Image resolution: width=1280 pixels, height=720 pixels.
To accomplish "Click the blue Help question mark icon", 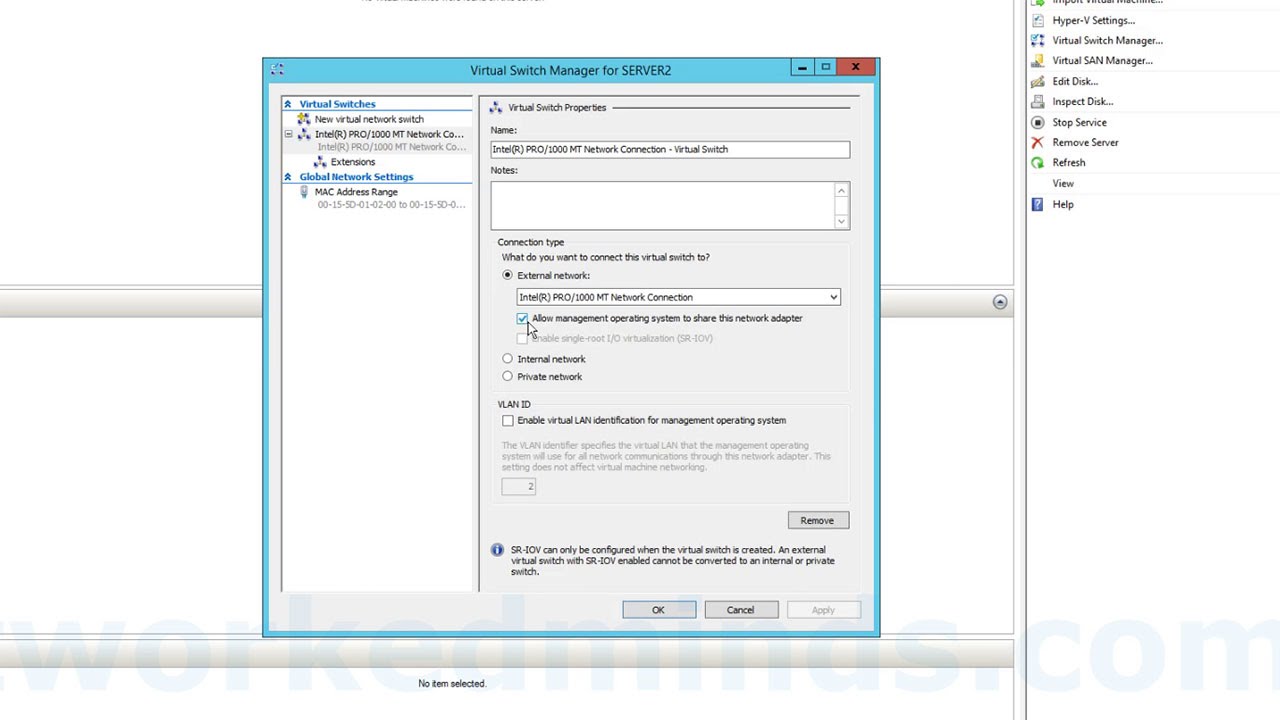I will pos(1037,204).
